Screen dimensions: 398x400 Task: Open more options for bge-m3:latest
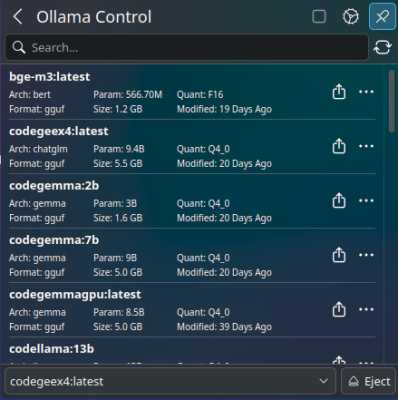click(366, 92)
